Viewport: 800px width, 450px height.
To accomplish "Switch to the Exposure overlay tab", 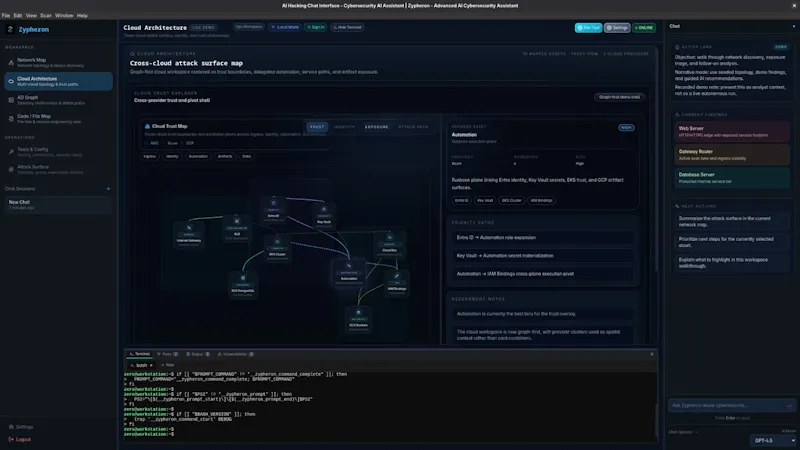I will coord(377,127).
